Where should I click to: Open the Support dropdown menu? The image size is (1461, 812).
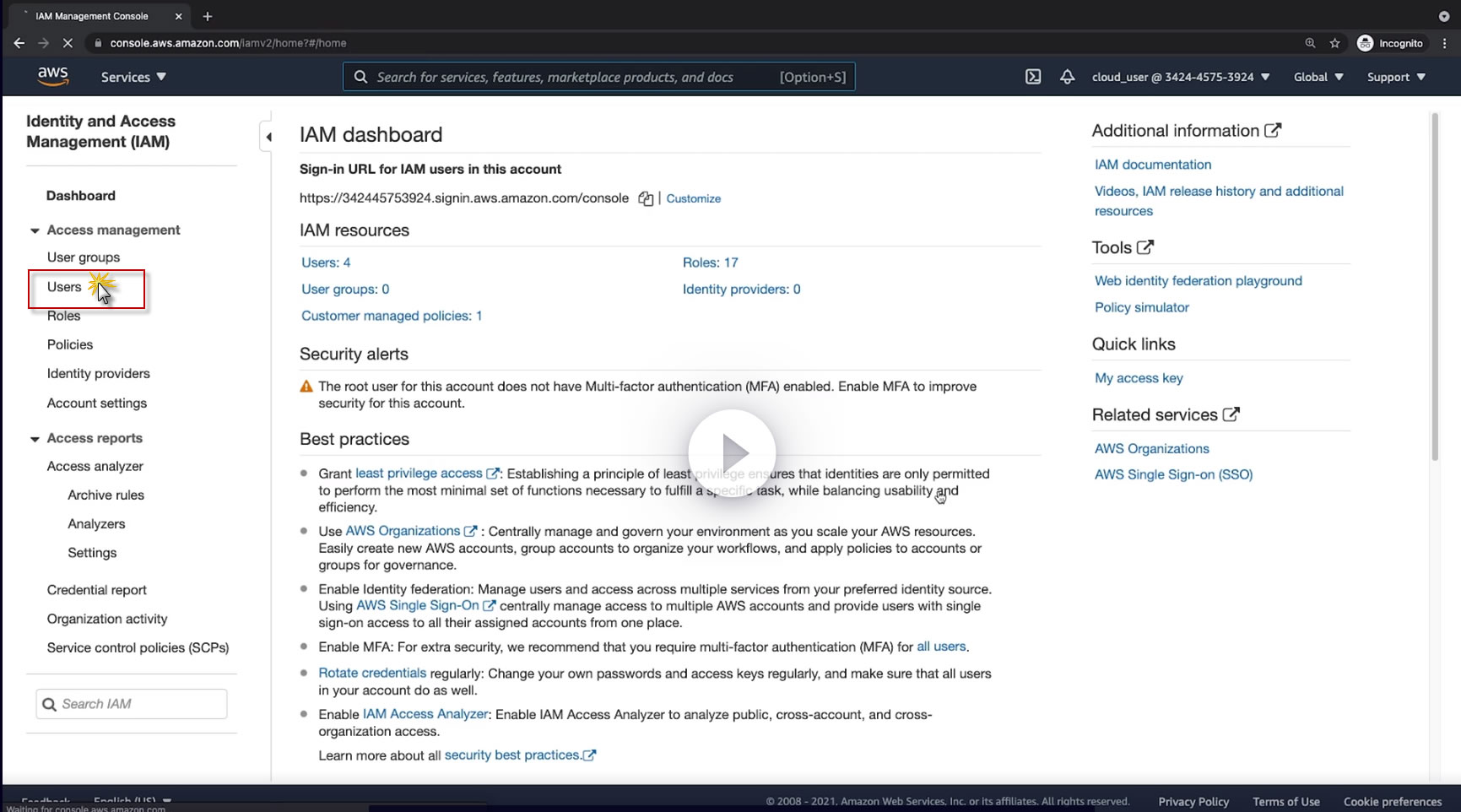tap(1396, 77)
